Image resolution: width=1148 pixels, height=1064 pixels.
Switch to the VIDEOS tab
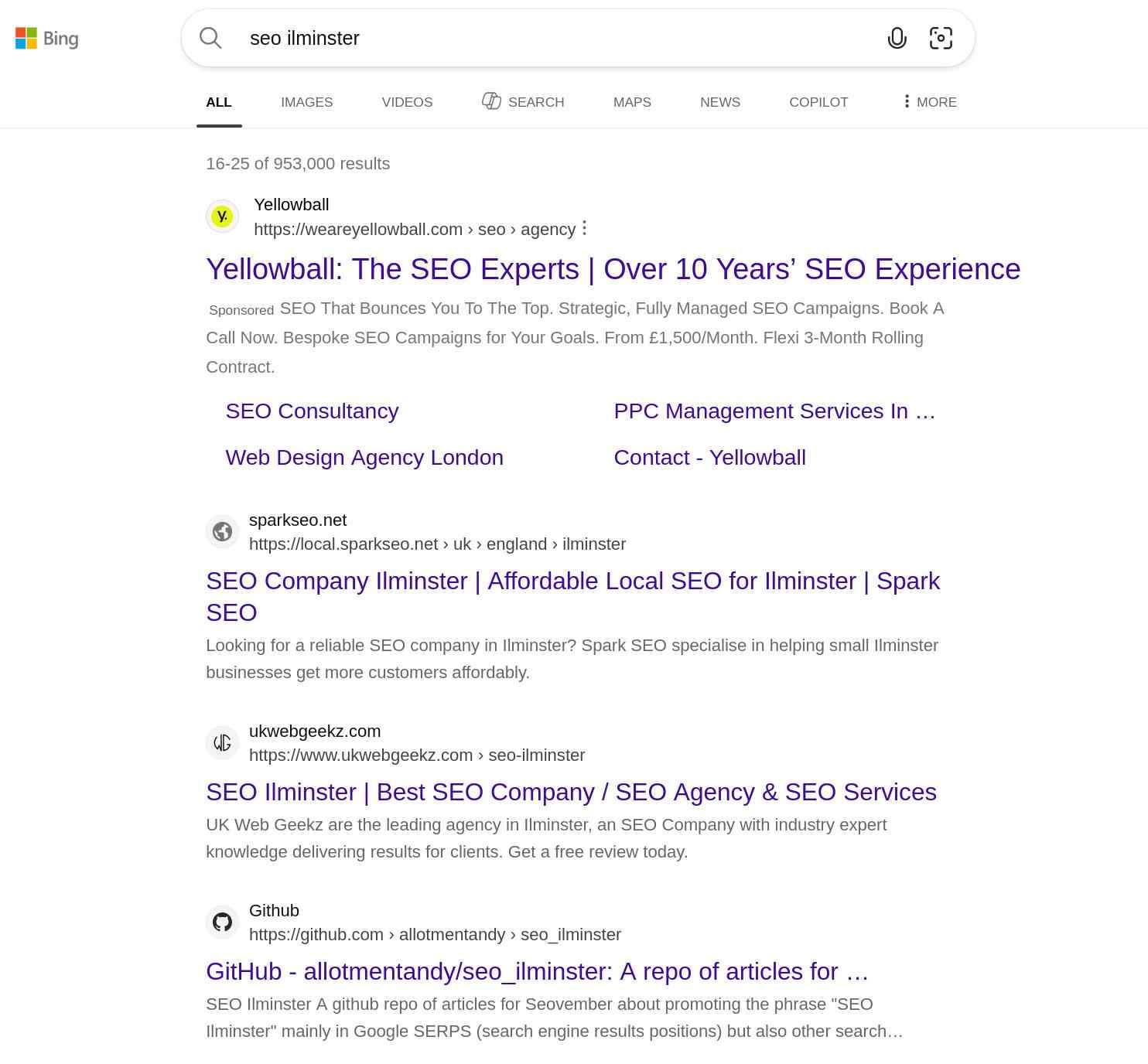[x=406, y=101]
